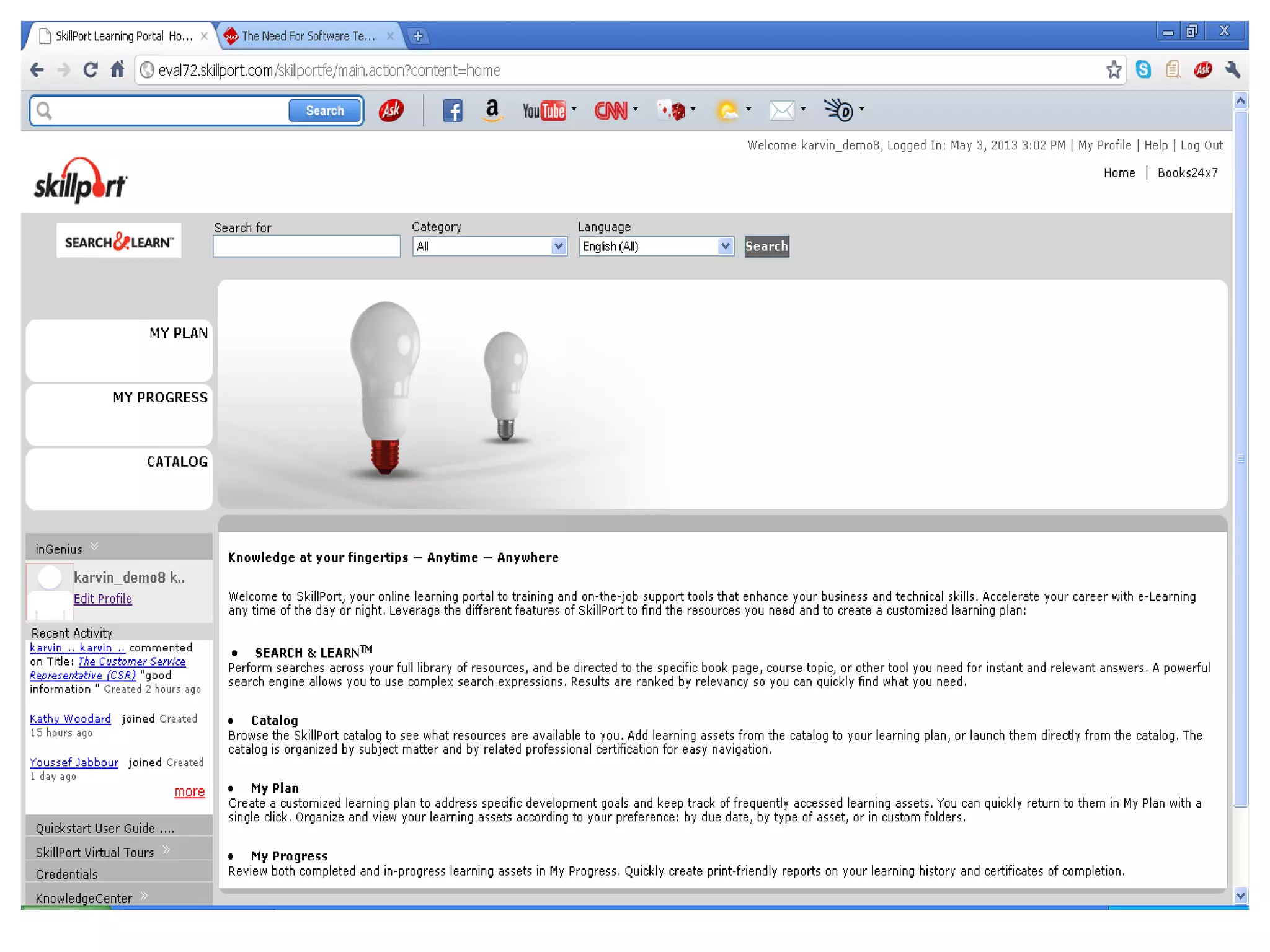Click the Search & Learn Search button
Viewport: 1270px width, 952px height.
[x=766, y=247]
